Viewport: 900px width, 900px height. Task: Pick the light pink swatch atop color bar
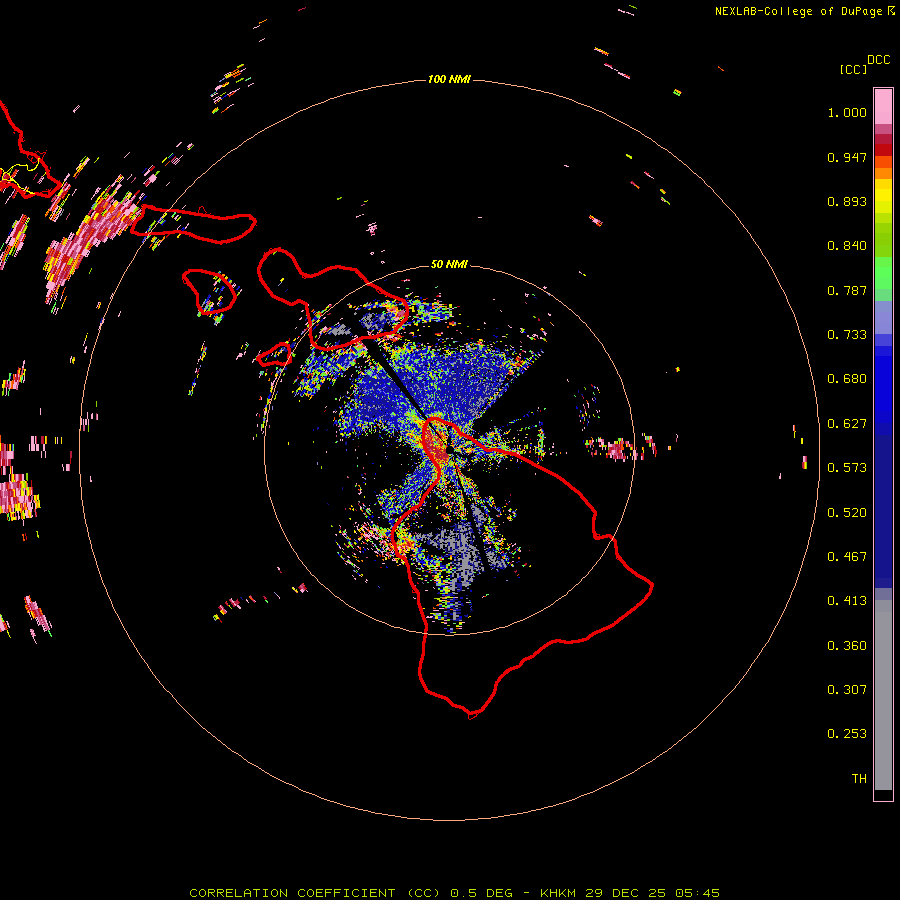[x=883, y=106]
